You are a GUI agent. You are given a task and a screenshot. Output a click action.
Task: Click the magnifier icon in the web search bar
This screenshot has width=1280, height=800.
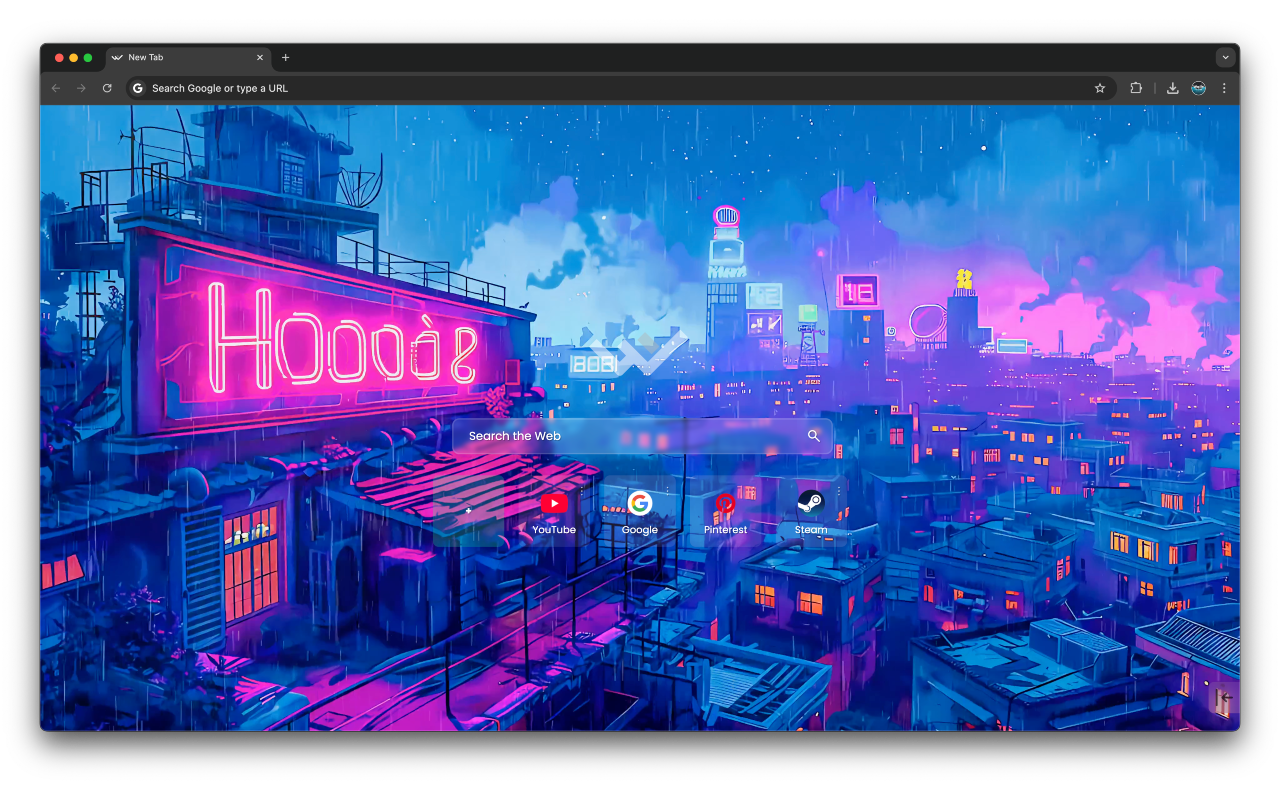coord(813,435)
